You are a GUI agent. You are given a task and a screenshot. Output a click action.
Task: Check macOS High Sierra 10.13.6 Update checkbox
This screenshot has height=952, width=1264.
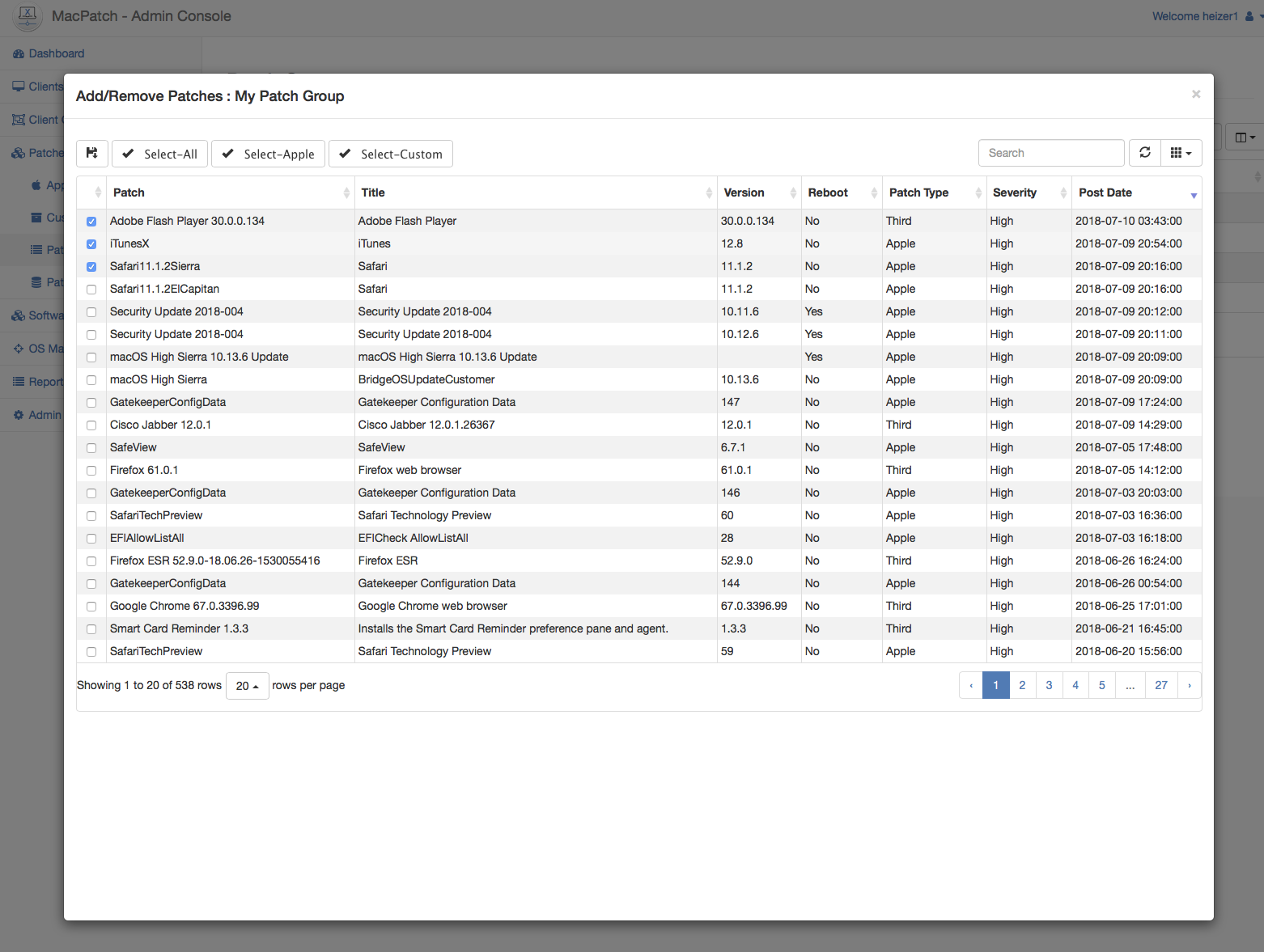coord(91,358)
